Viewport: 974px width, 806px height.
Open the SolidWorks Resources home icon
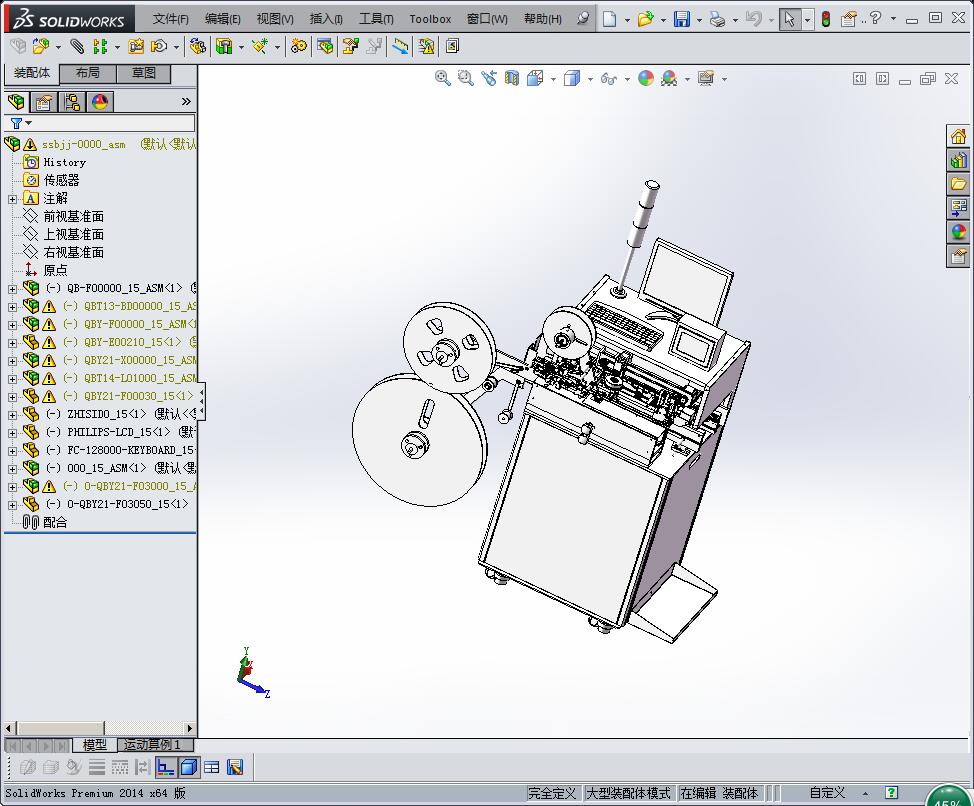pos(958,137)
